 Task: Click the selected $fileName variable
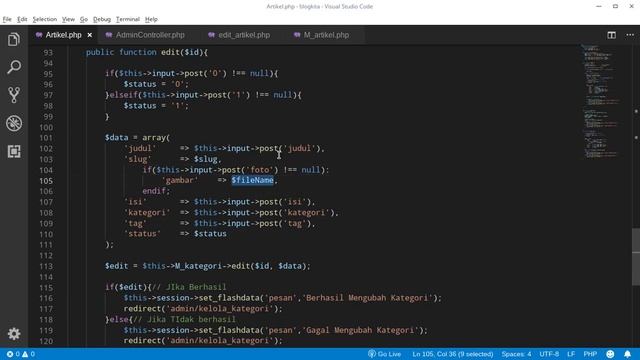253,180
